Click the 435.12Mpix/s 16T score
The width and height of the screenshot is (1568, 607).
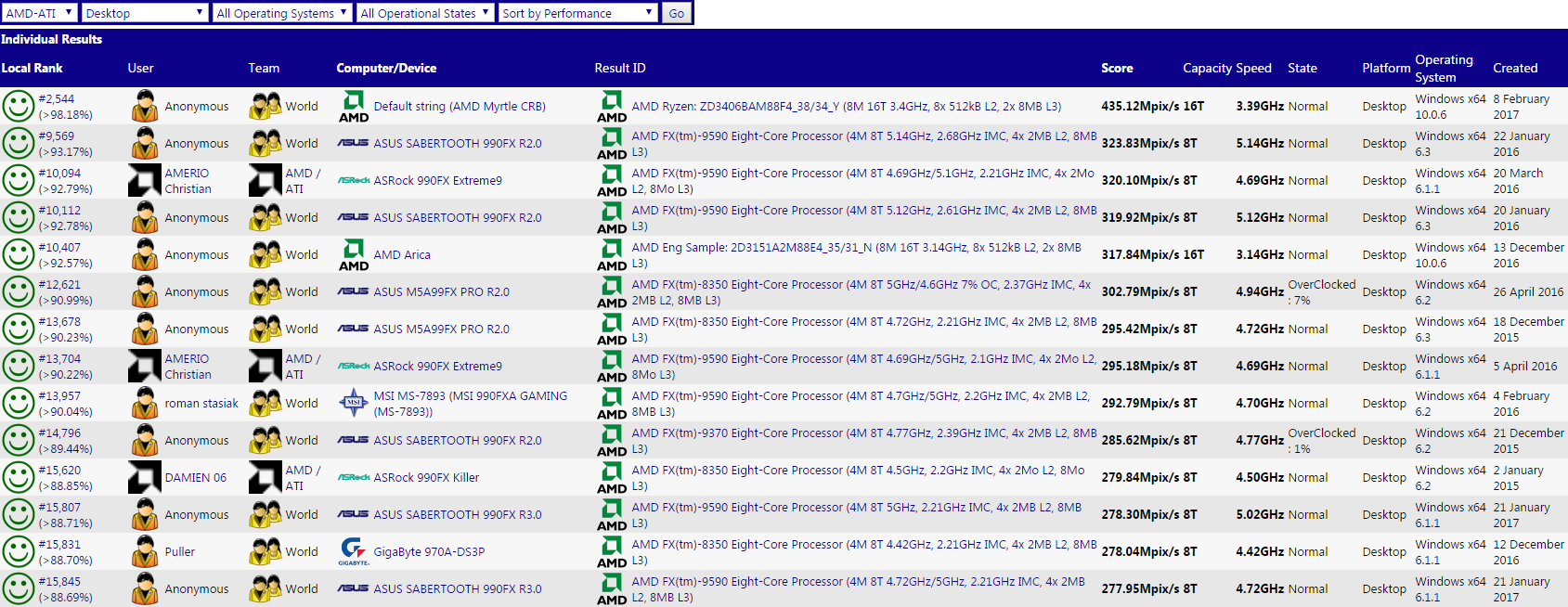click(x=1152, y=106)
